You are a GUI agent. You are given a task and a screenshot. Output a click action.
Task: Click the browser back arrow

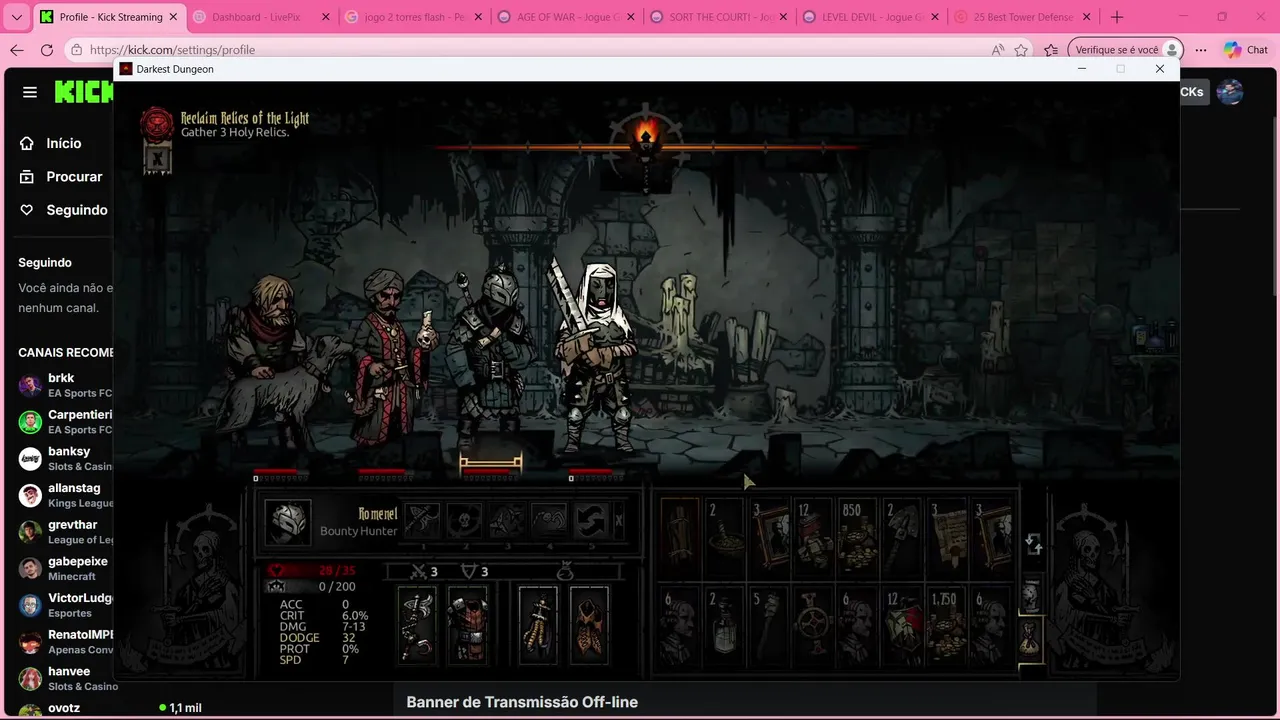click(17, 50)
